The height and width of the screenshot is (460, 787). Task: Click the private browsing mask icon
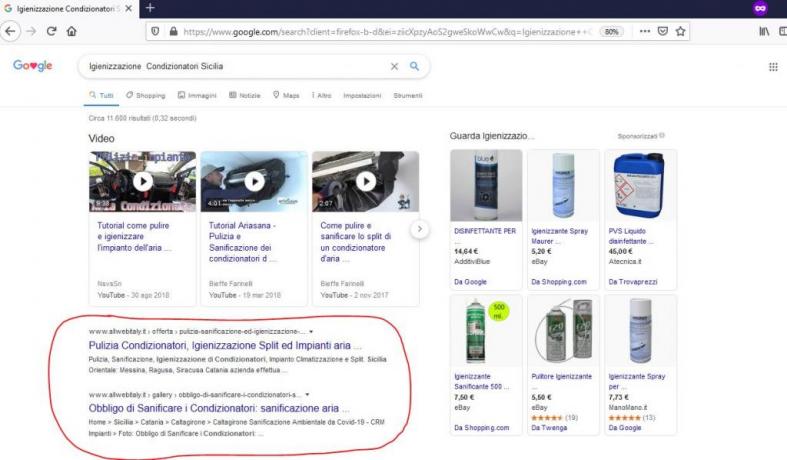760,9
